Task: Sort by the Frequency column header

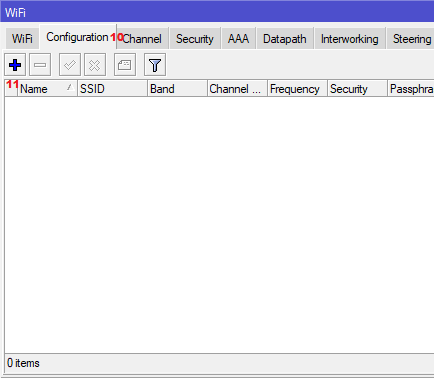Action: (297, 89)
